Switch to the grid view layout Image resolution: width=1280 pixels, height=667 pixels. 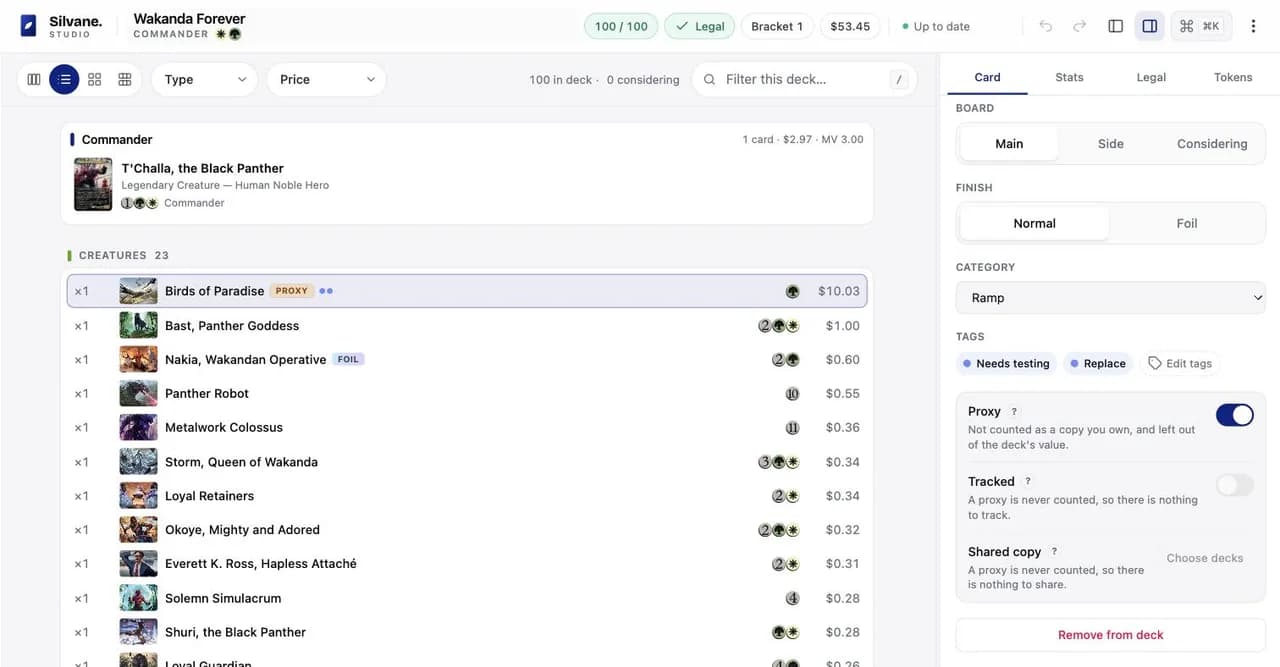point(95,79)
